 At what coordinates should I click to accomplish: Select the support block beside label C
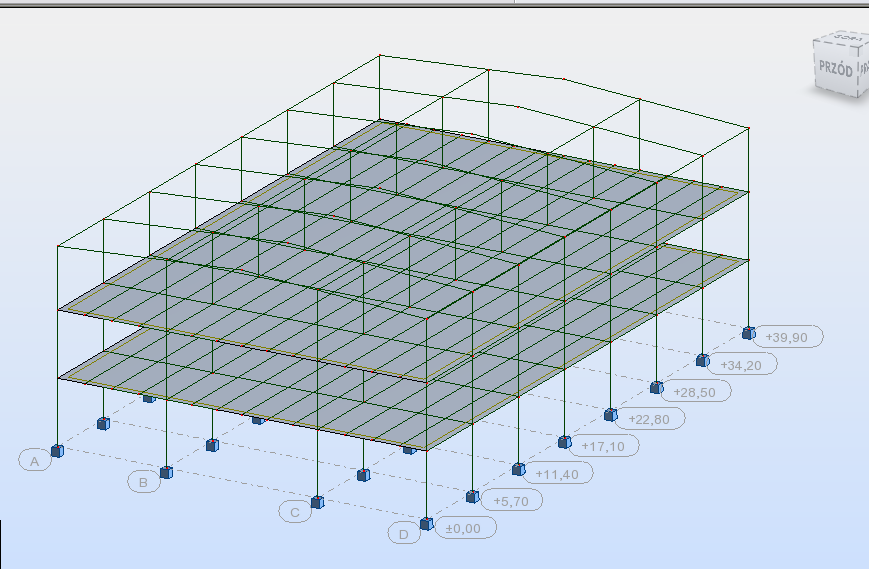click(318, 502)
